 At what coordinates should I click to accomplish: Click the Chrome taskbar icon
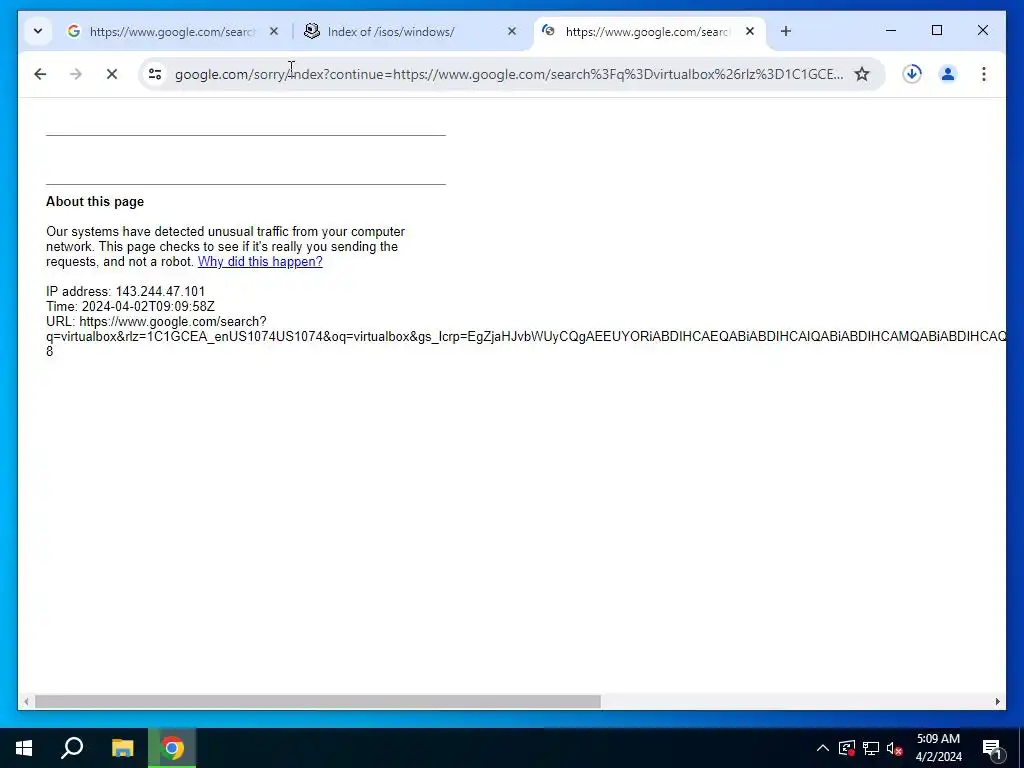pyautogui.click(x=172, y=748)
